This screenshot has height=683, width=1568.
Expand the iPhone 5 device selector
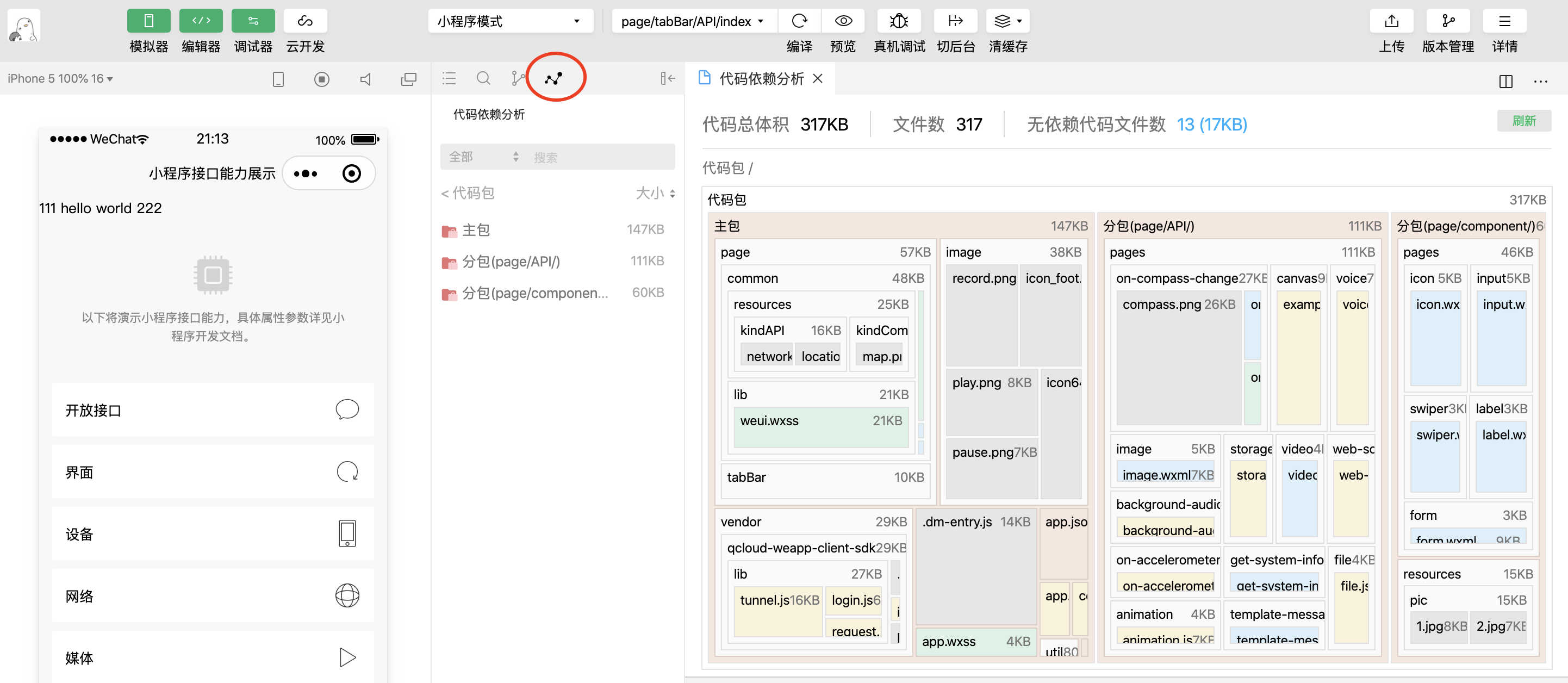60,78
